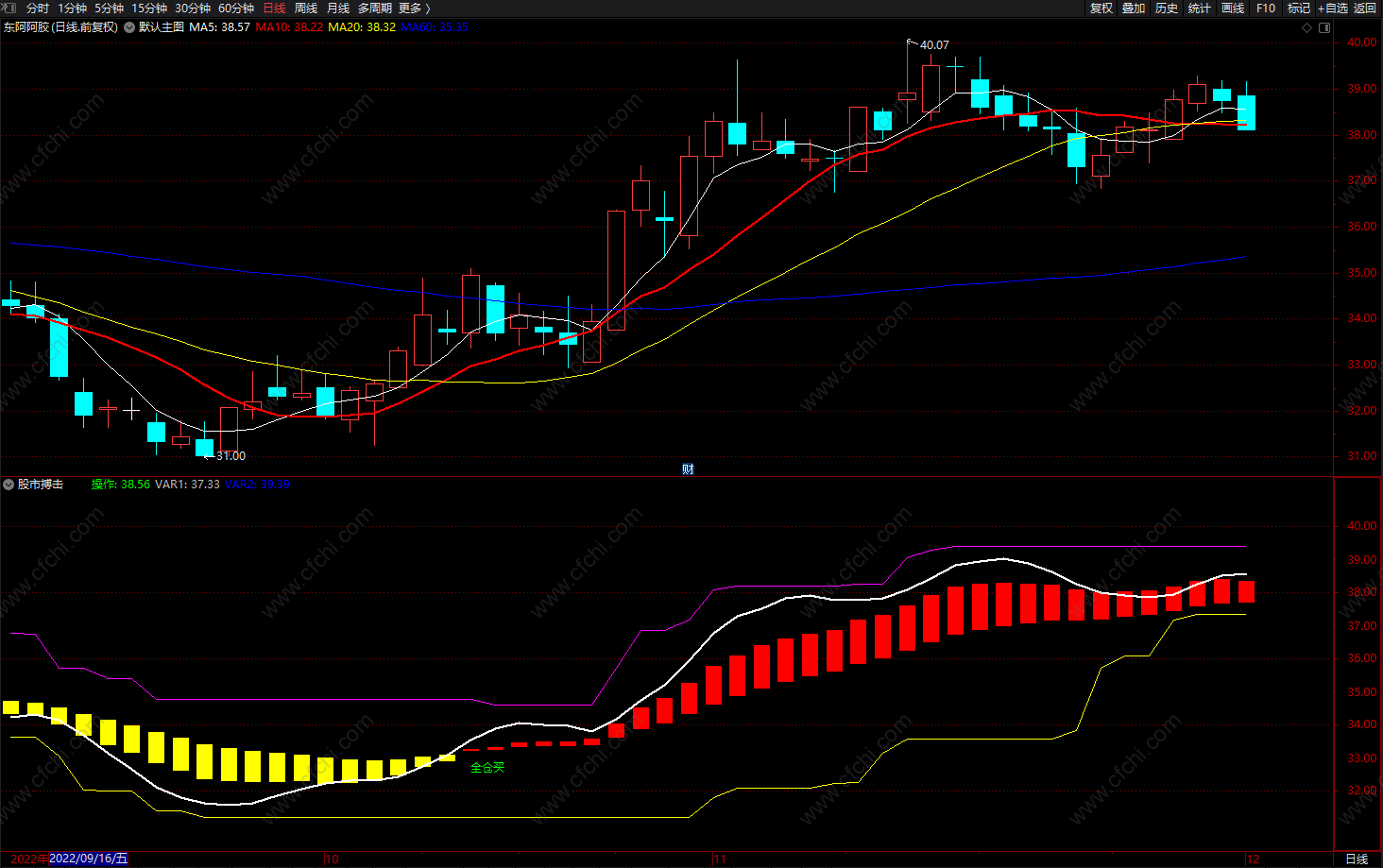Click the VAR1: 37.33 indicator value
Screen dimensions: 1383x868
pyautogui.click(x=187, y=485)
